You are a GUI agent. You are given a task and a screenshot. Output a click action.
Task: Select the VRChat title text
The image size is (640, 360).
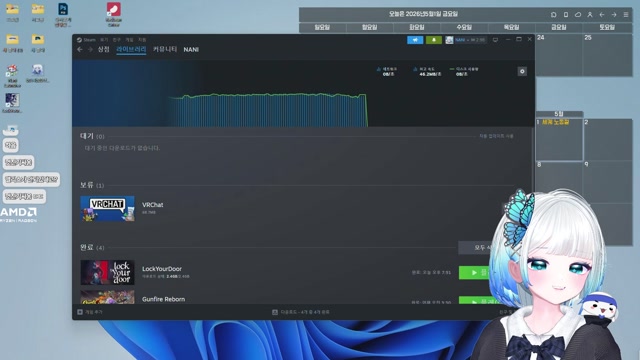coord(153,205)
